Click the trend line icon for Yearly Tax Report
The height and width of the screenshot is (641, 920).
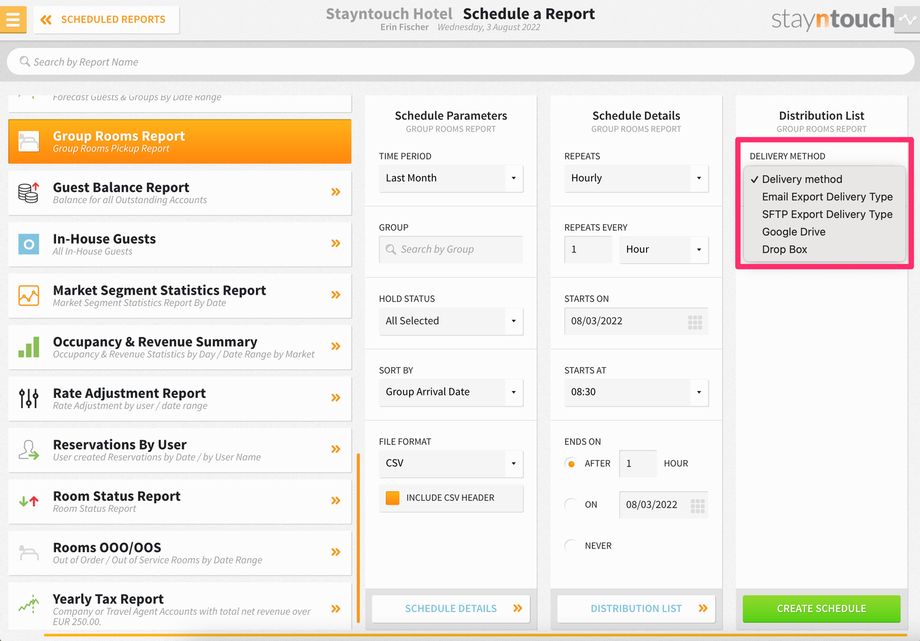[28, 603]
